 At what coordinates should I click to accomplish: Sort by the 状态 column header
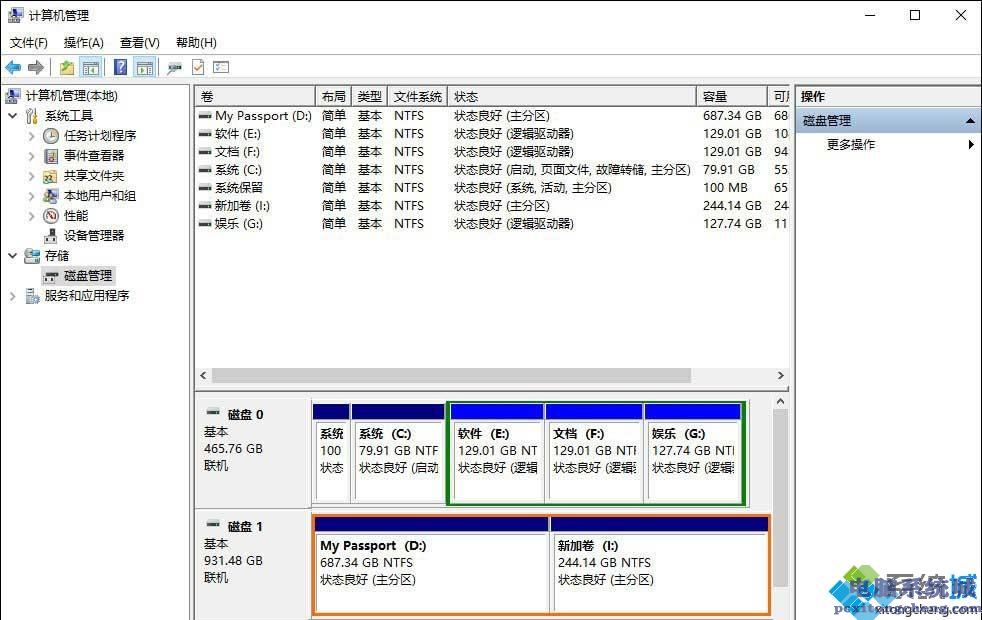click(572, 96)
